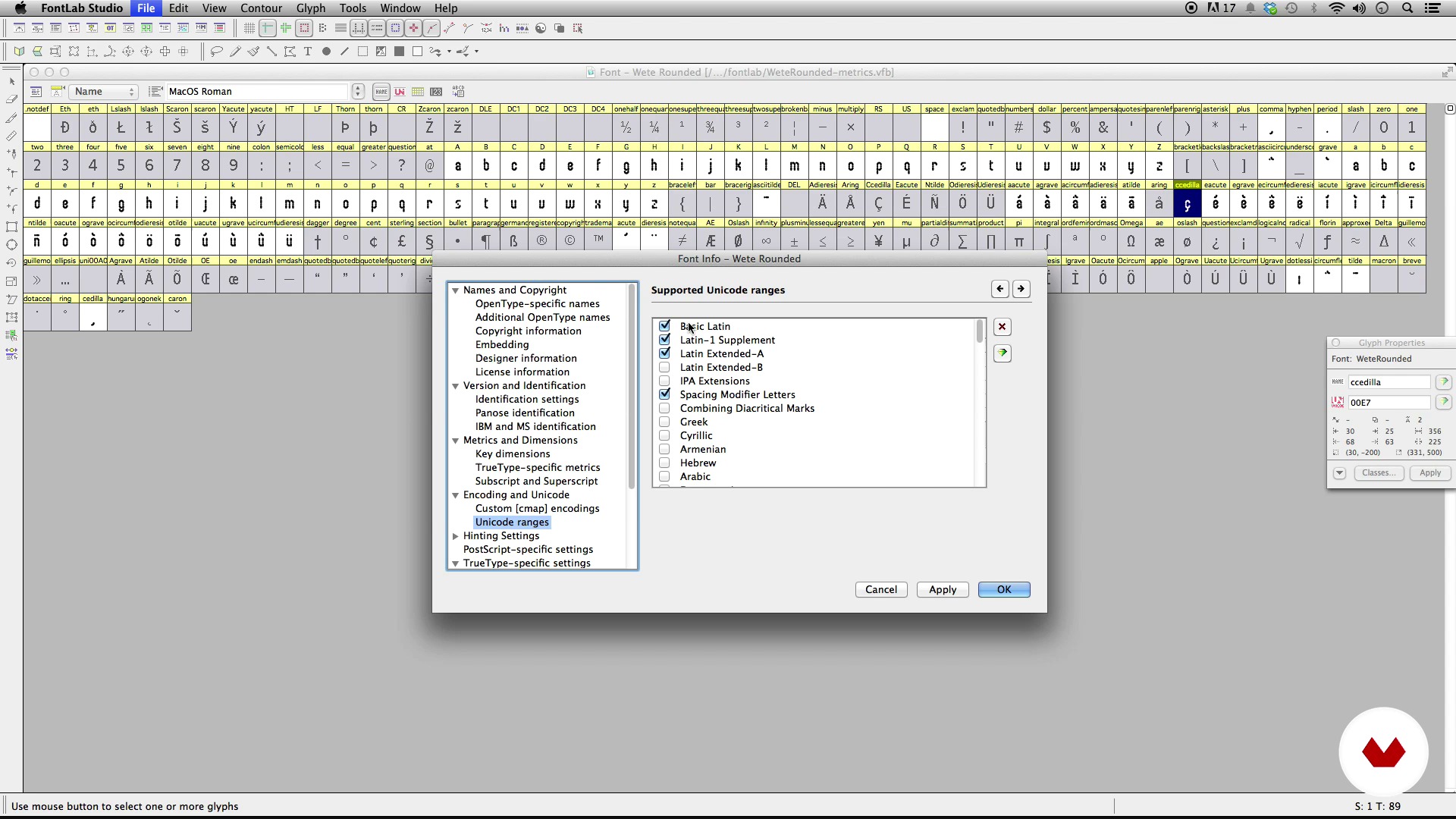Viewport: 1456px width, 819px height.
Task: Click the lasso selection tool icon
Action: pos(217,52)
